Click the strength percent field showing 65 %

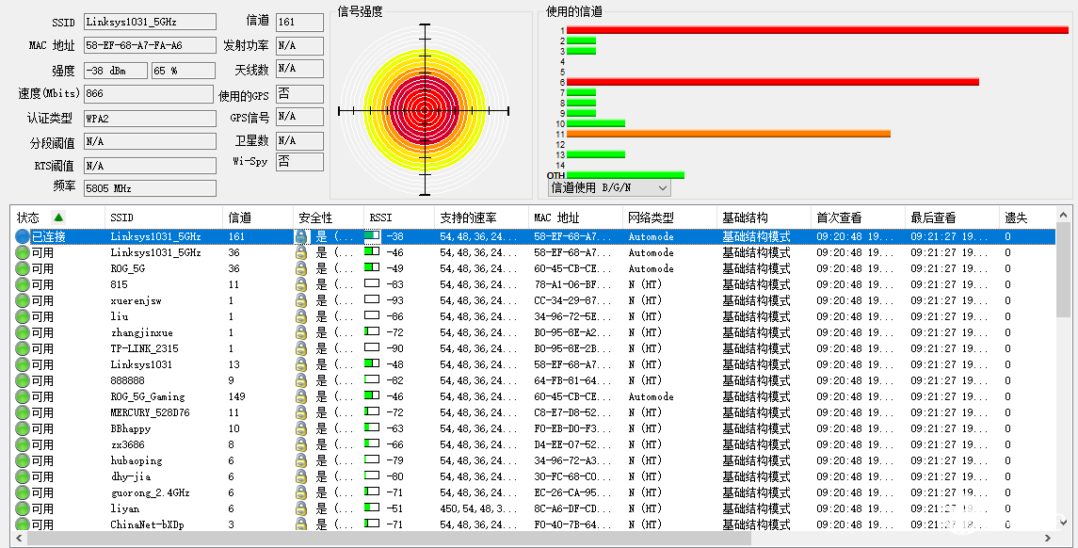coord(184,70)
